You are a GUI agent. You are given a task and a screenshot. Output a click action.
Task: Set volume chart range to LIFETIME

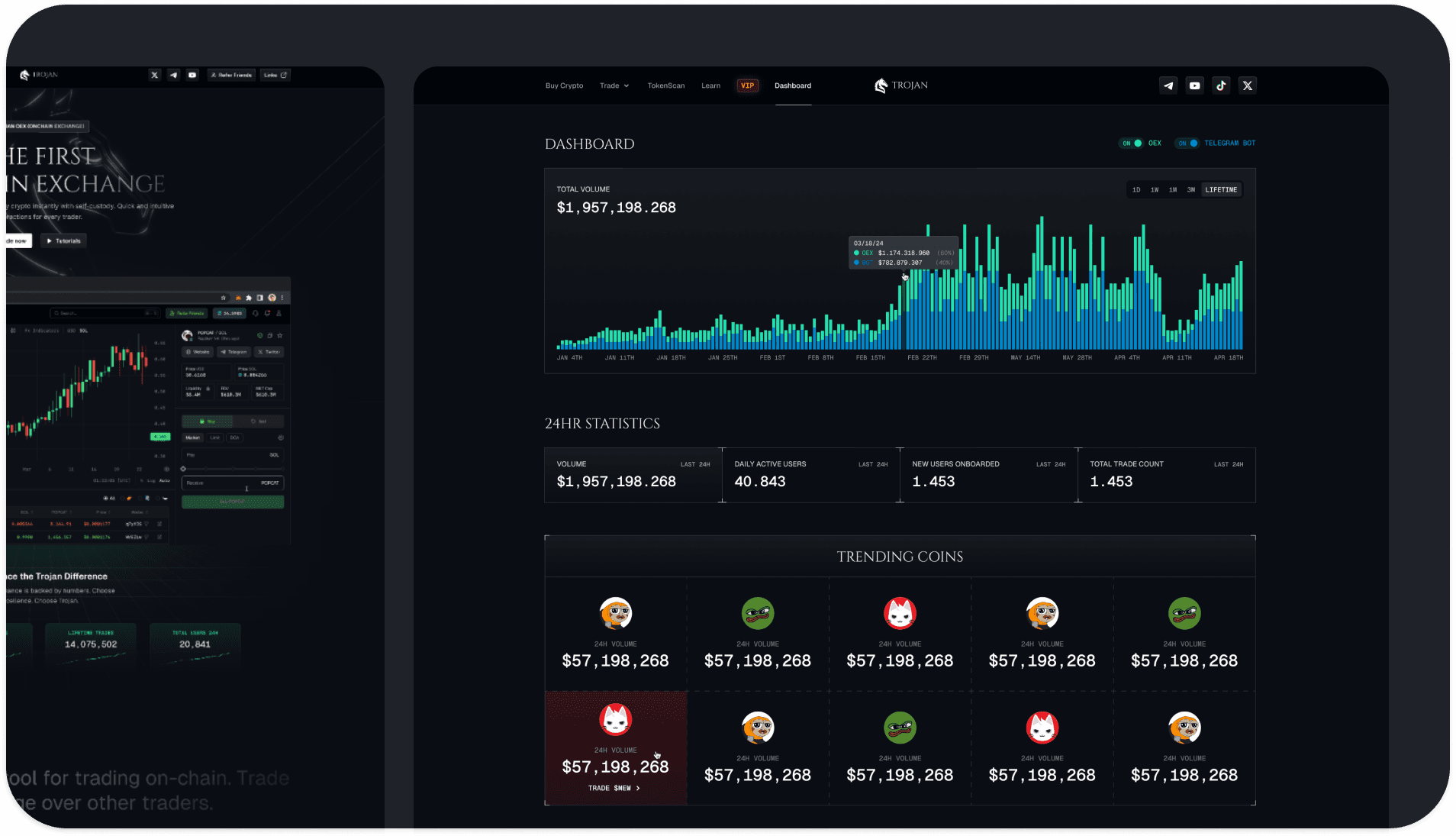[1221, 190]
